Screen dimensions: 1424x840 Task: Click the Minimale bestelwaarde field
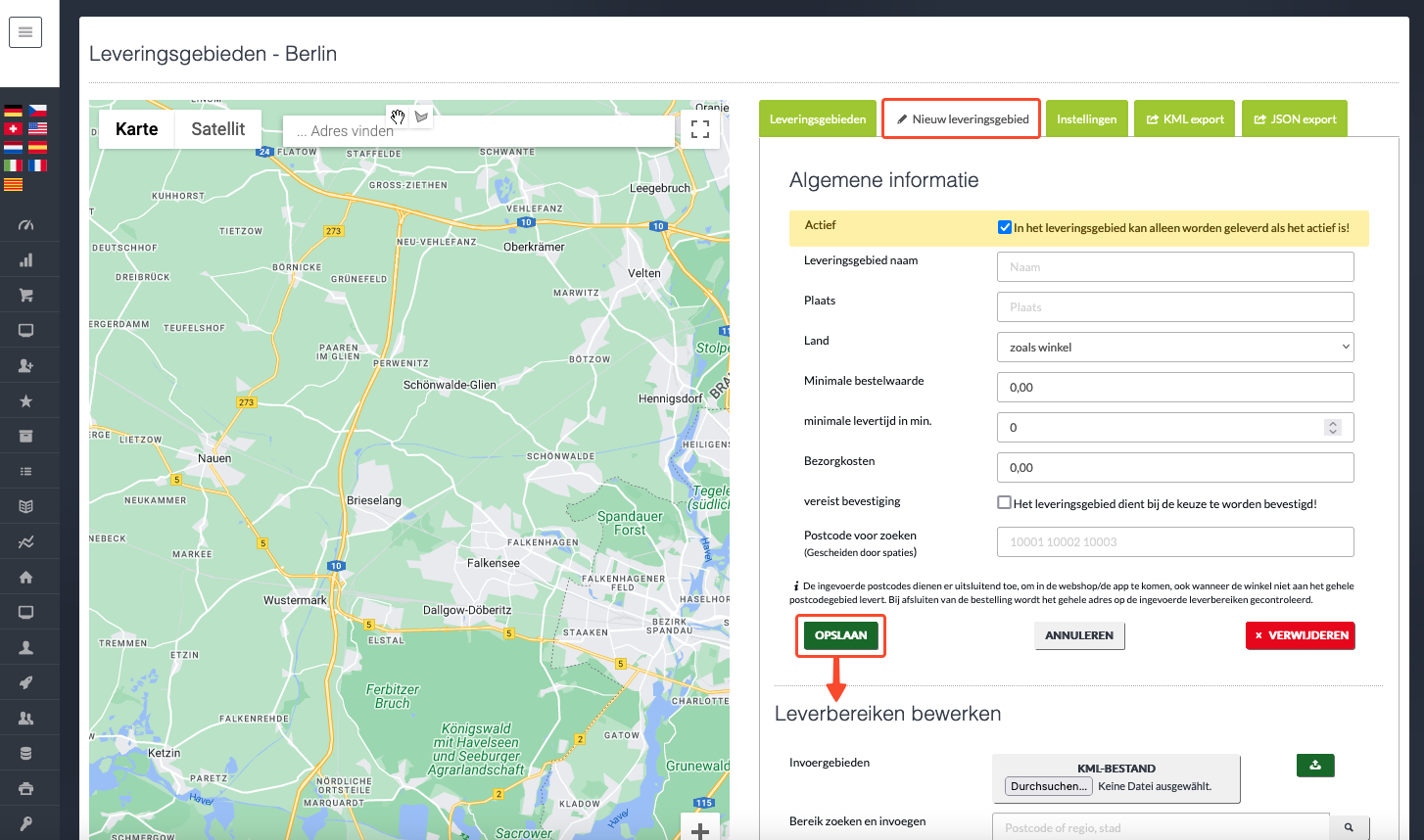pyautogui.click(x=1175, y=388)
